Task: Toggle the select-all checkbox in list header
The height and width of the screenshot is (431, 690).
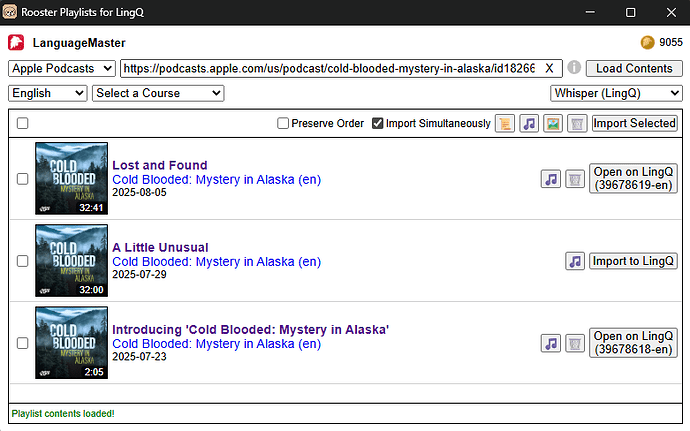Action: click(22, 123)
